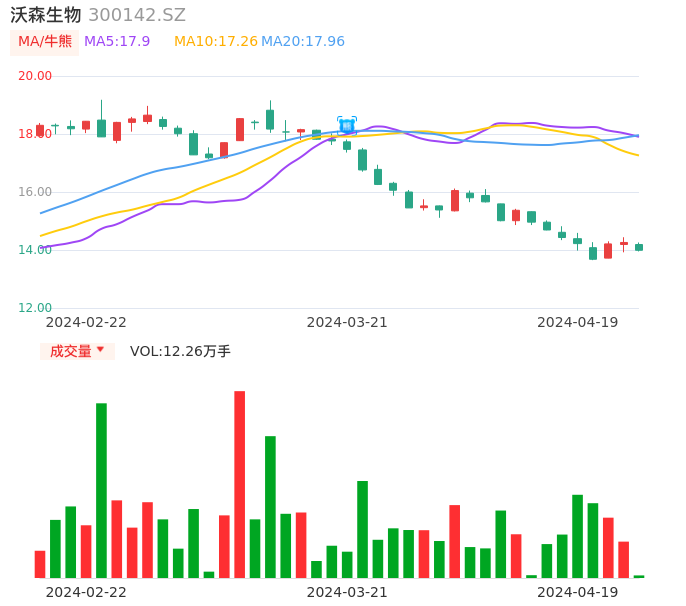This screenshot has width=686, height=606.
Task: Click the 2024-04-19 date label under the volume chart
Action: (577, 592)
